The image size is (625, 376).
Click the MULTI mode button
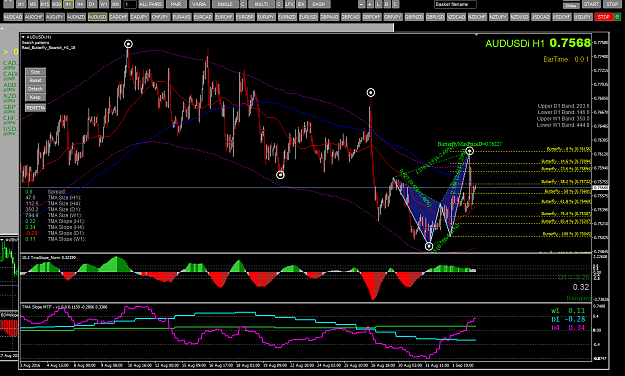point(261,4)
